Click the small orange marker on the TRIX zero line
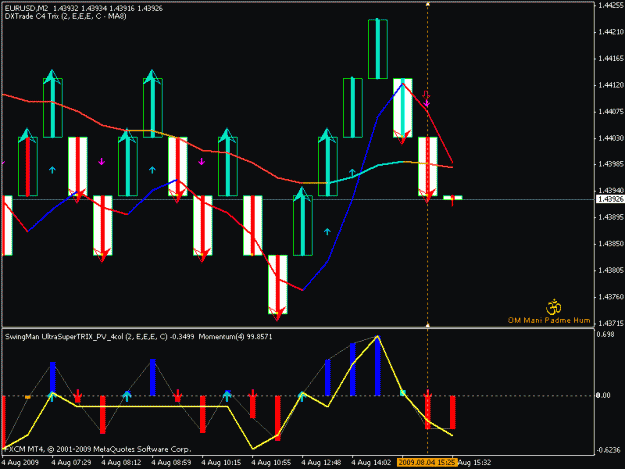625x469 pixels. pos(28,397)
